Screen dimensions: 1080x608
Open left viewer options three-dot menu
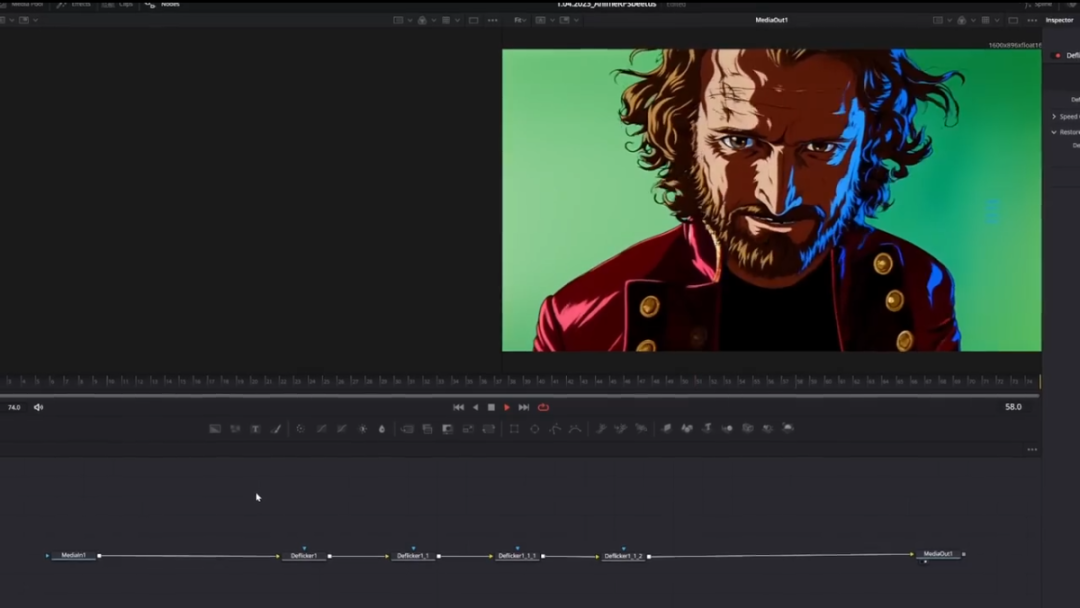[x=492, y=20]
